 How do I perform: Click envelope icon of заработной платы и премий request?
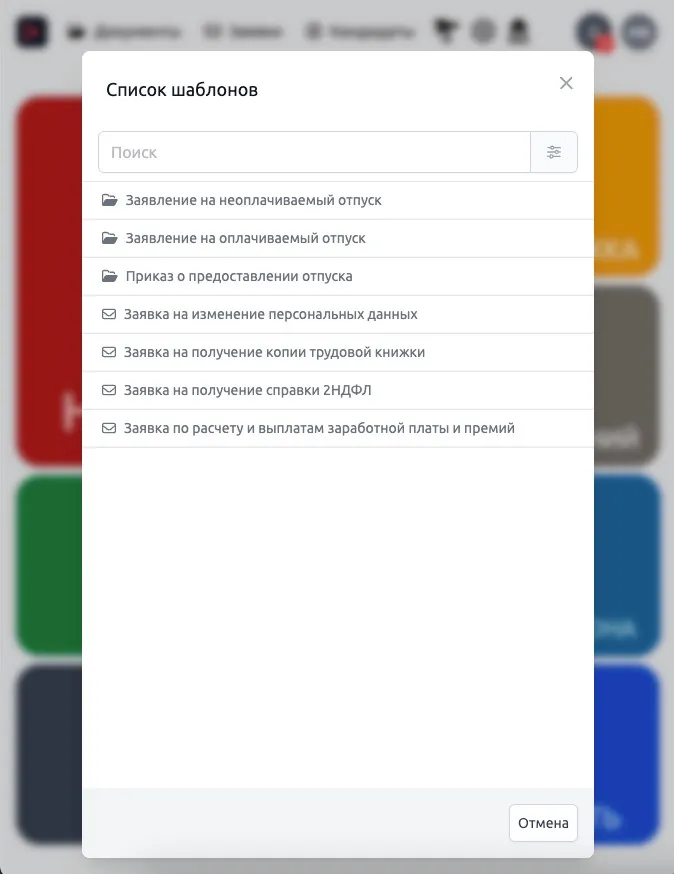(x=109, y=428)
